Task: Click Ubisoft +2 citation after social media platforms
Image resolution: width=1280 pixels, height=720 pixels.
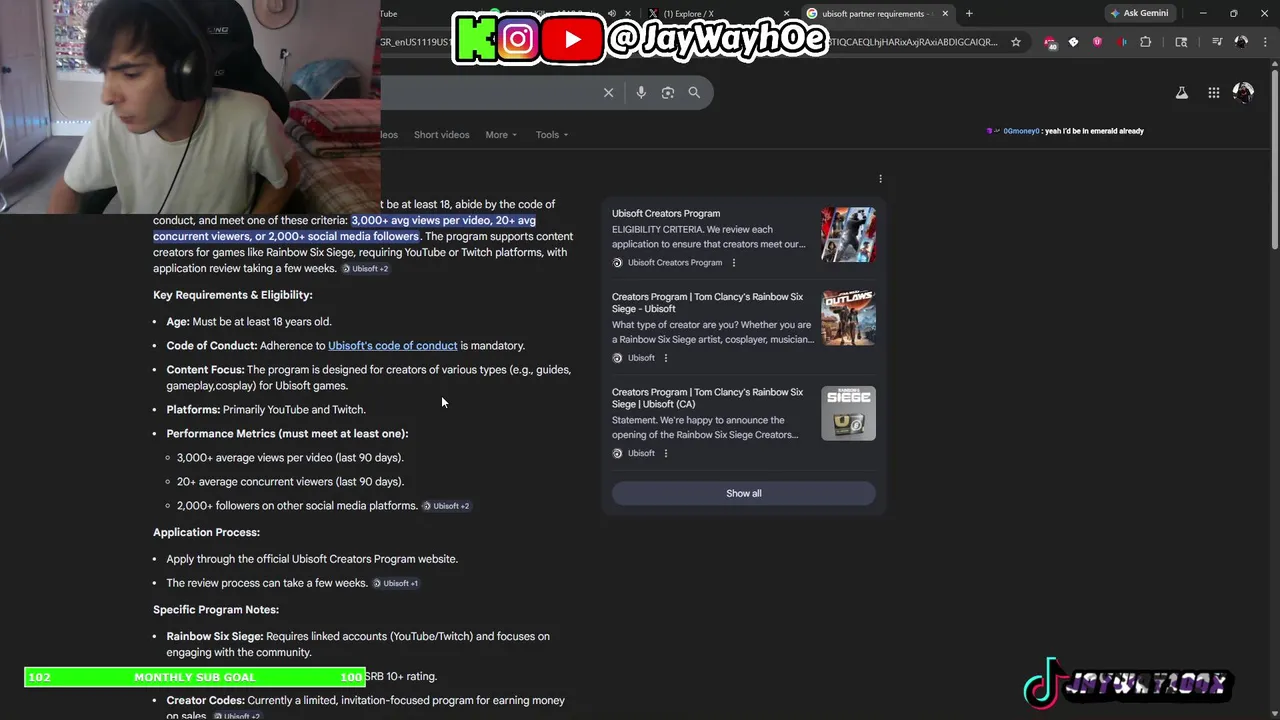Action: pyautogui.click(x=446, y=506)
